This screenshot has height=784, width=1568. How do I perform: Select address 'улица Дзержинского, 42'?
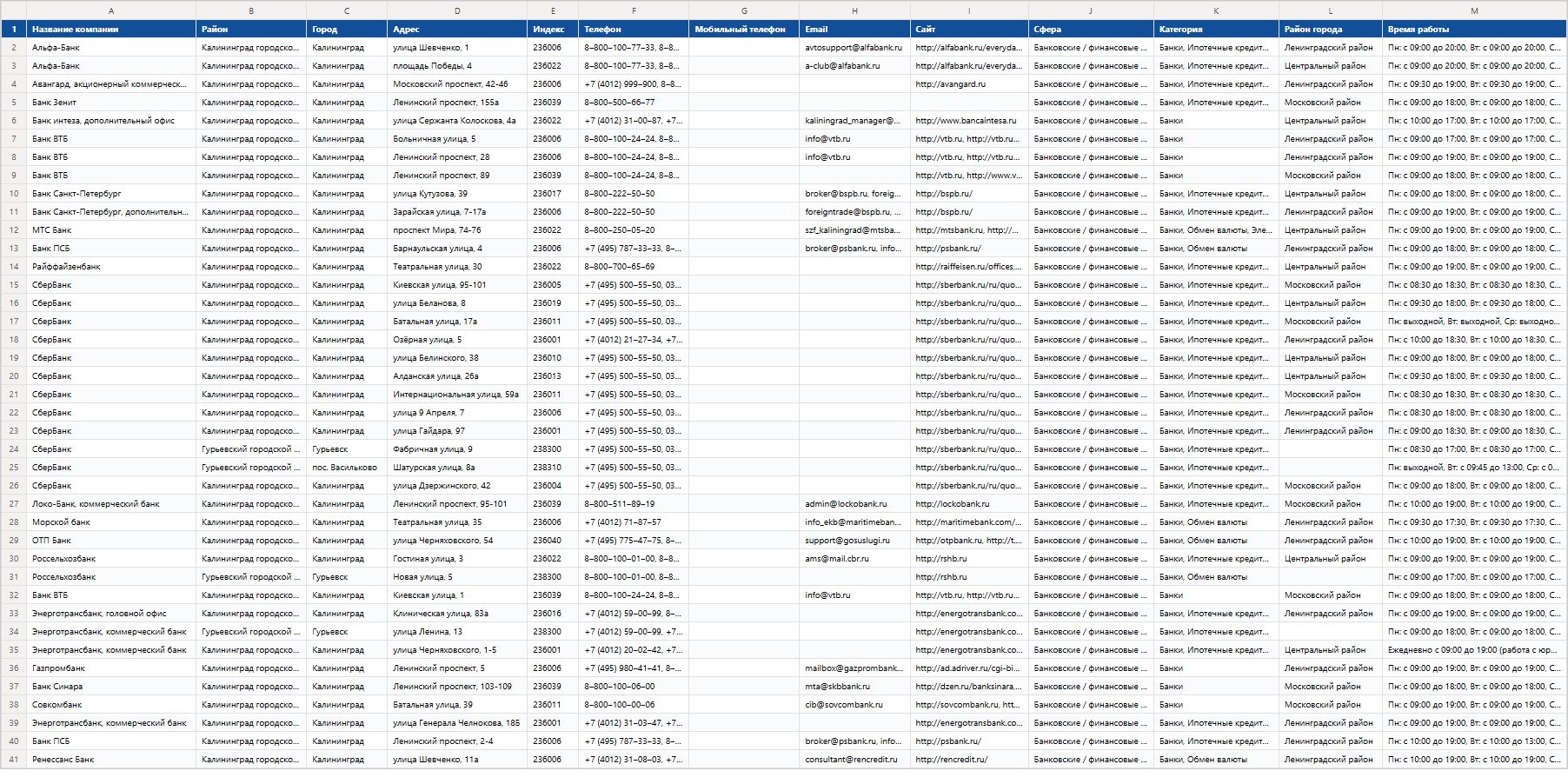pyautogui.click(x=457, y=486)
